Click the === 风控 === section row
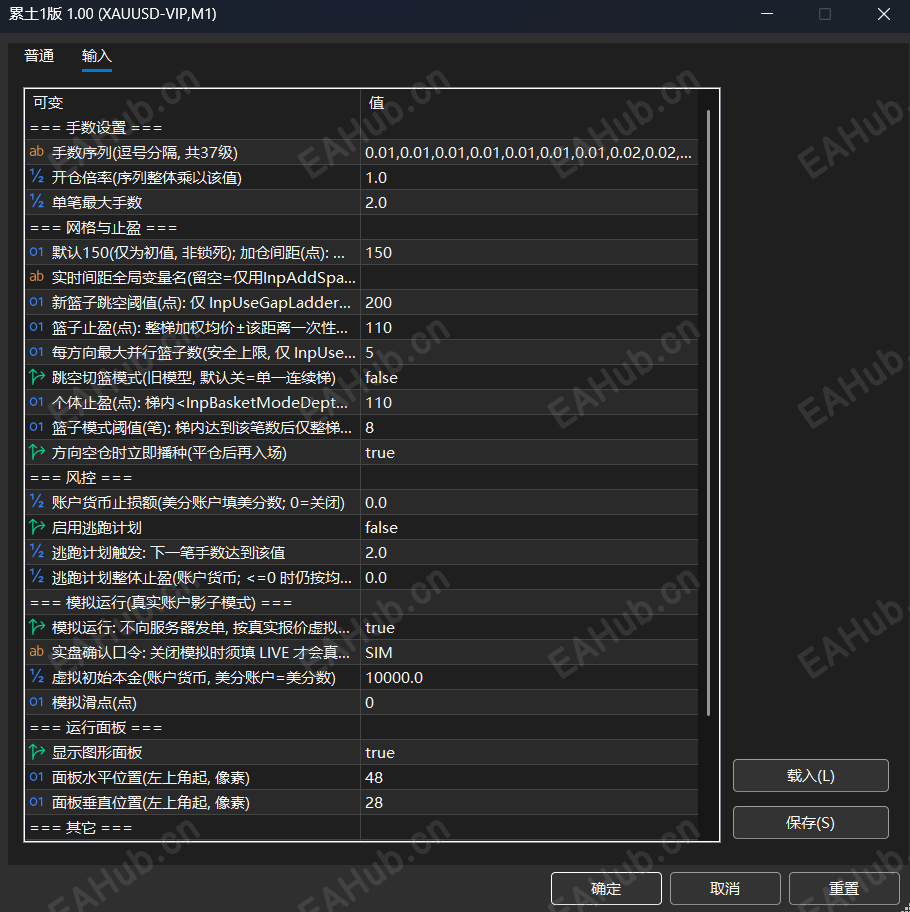910x912 pixels. tap(362, 478)
